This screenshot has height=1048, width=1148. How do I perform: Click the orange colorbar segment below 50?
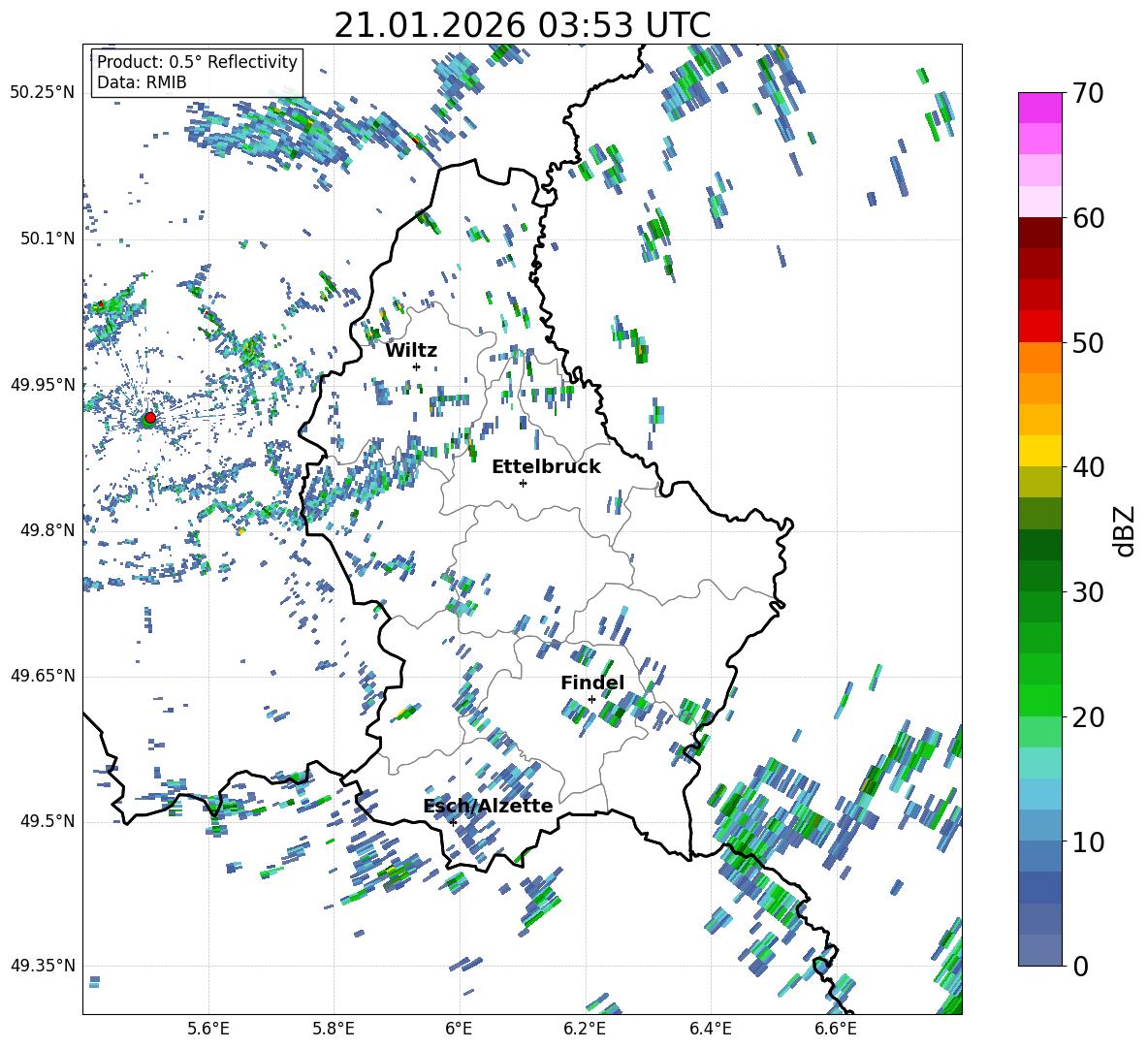click(x=1040, y=357)
